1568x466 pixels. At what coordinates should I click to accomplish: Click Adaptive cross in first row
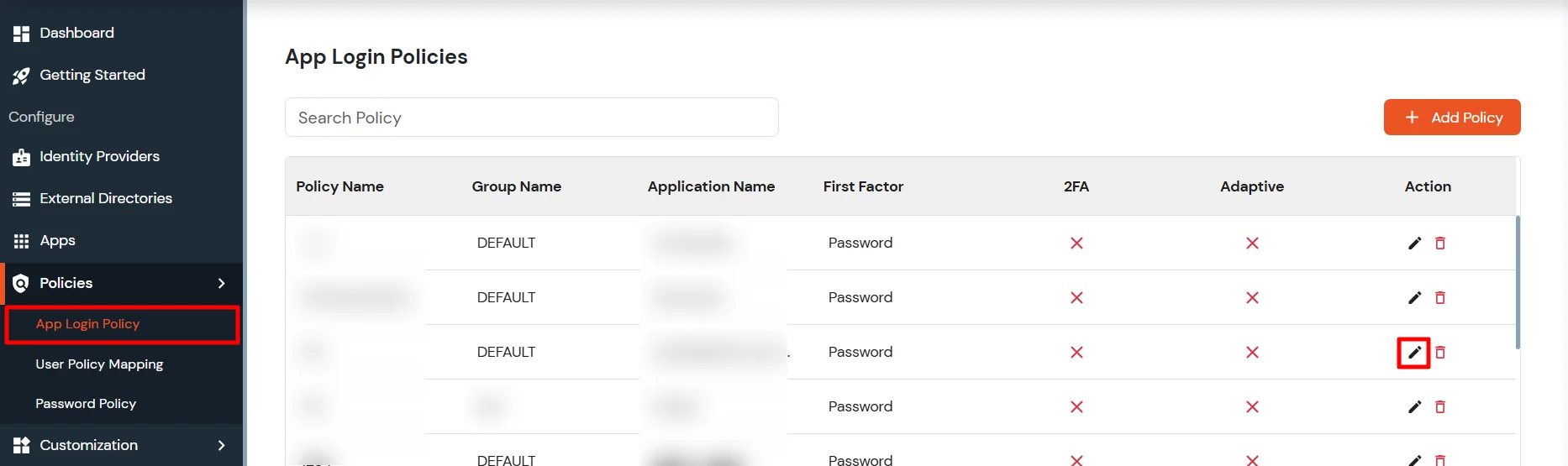1252,243
